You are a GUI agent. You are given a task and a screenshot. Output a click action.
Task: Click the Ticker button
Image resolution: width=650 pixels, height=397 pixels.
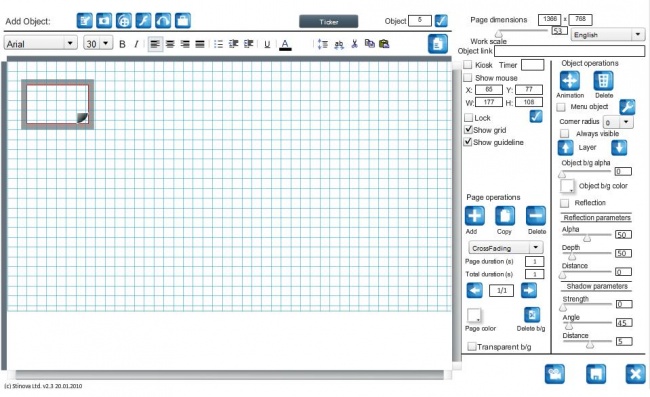(329, 22)
